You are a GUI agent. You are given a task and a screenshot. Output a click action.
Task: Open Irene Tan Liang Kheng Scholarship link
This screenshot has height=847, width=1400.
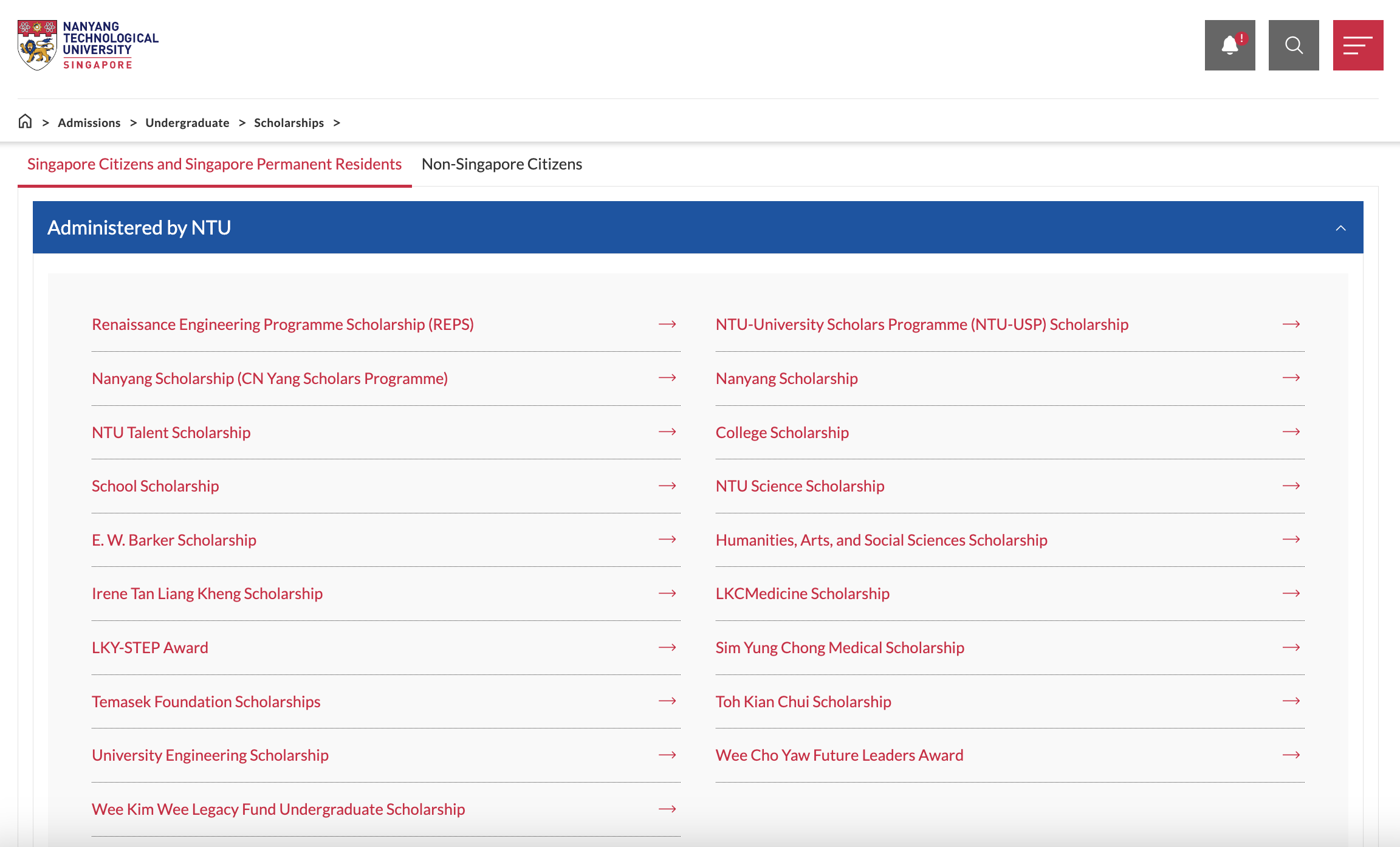click(x=207, y=594)
